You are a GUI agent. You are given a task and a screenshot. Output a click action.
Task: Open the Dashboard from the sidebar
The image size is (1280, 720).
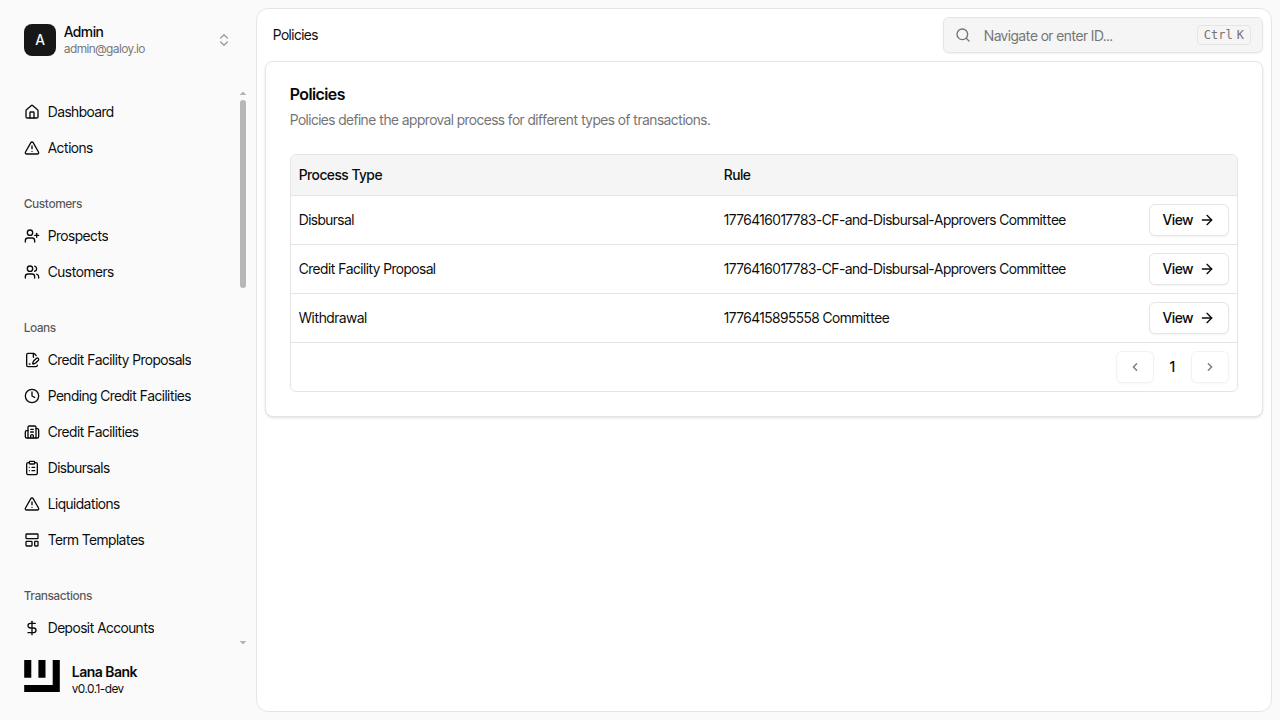(x=80, y=111)
